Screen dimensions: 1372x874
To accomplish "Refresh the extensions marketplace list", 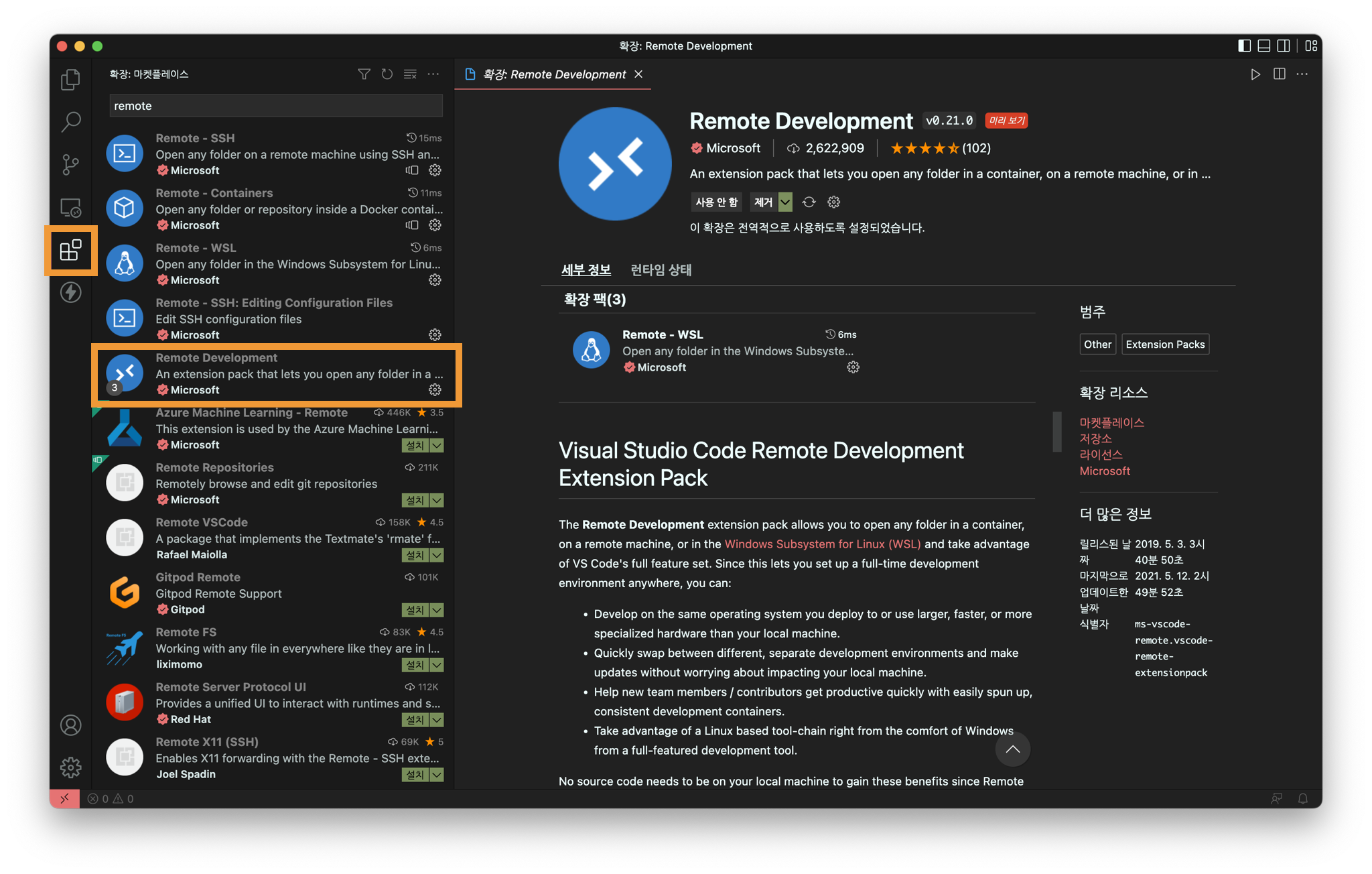I will click(387, 74).
